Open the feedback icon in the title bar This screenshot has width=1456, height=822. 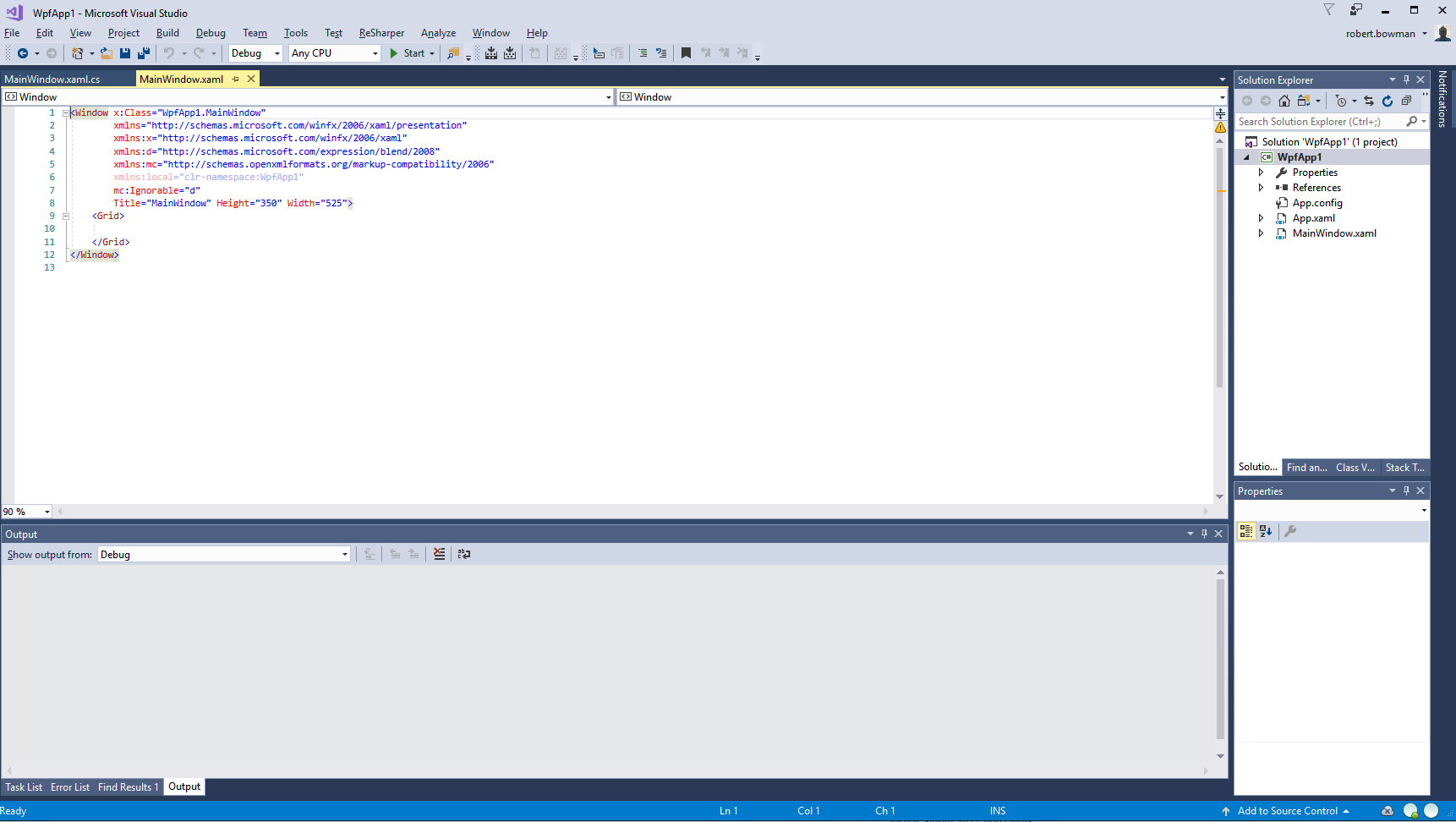[1356, 10]
